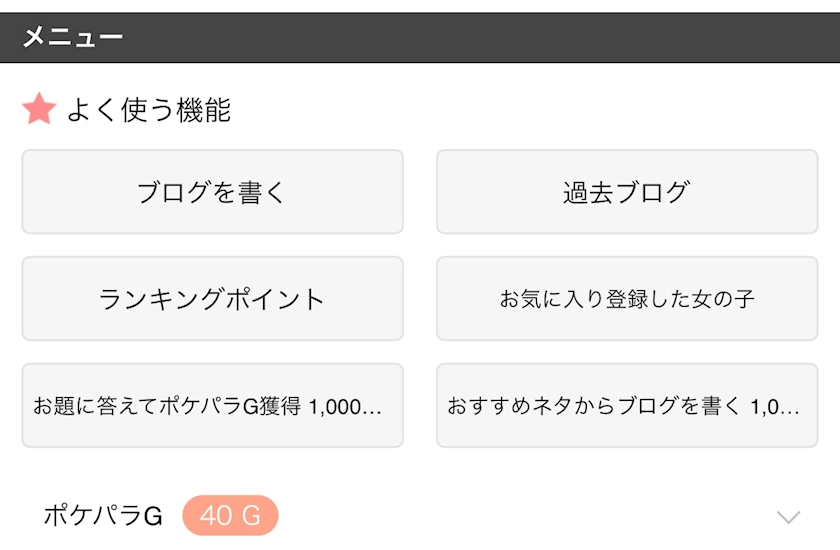Click the メニュー header title
Image resolution: width=840 pixels, height=550 pixels.
click(72, 38)
